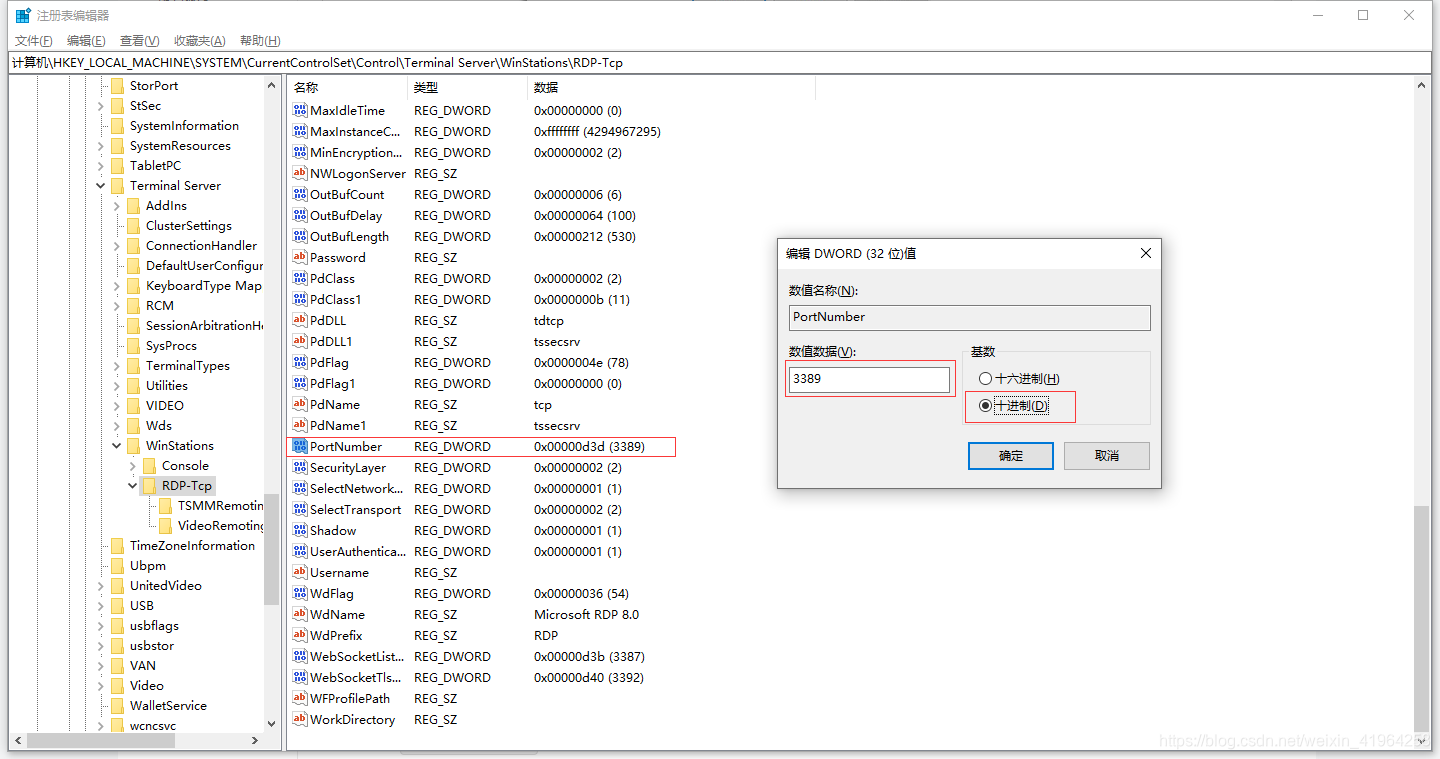Click the string icon of WorkDirectory

point(300,719)
